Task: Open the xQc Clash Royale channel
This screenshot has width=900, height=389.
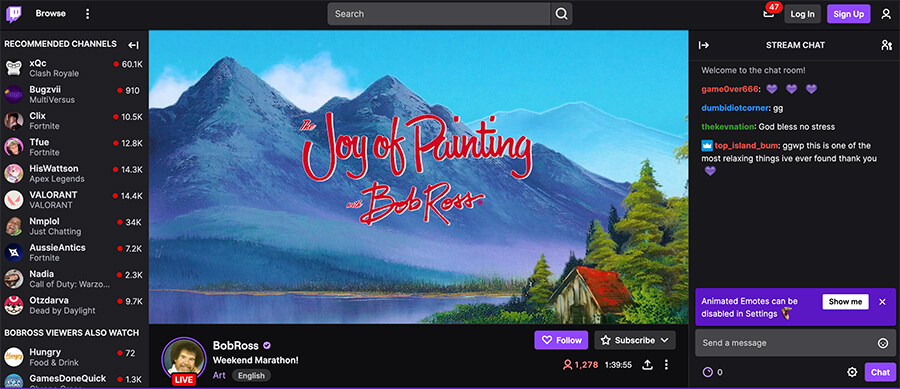Action: 74,68
